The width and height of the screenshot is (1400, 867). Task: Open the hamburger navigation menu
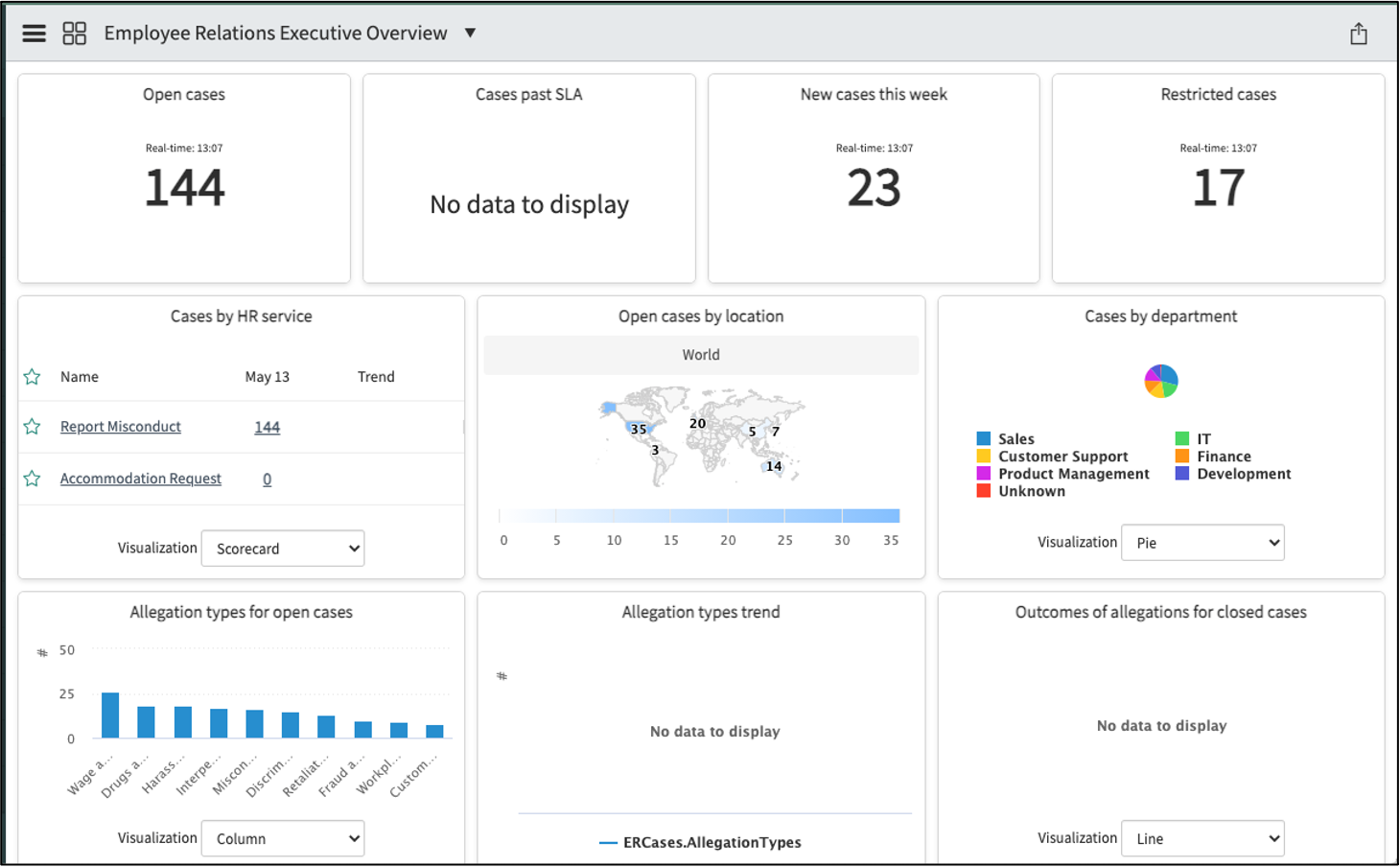pyautogui.click(x=35, y=34)
